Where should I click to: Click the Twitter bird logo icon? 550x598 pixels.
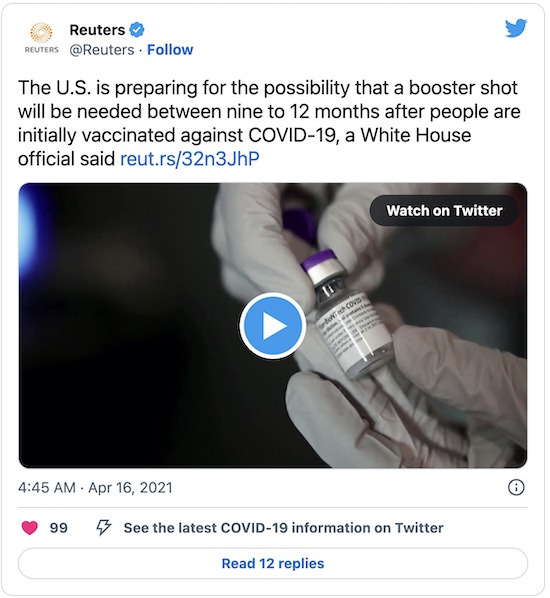[x=516, y=28]
